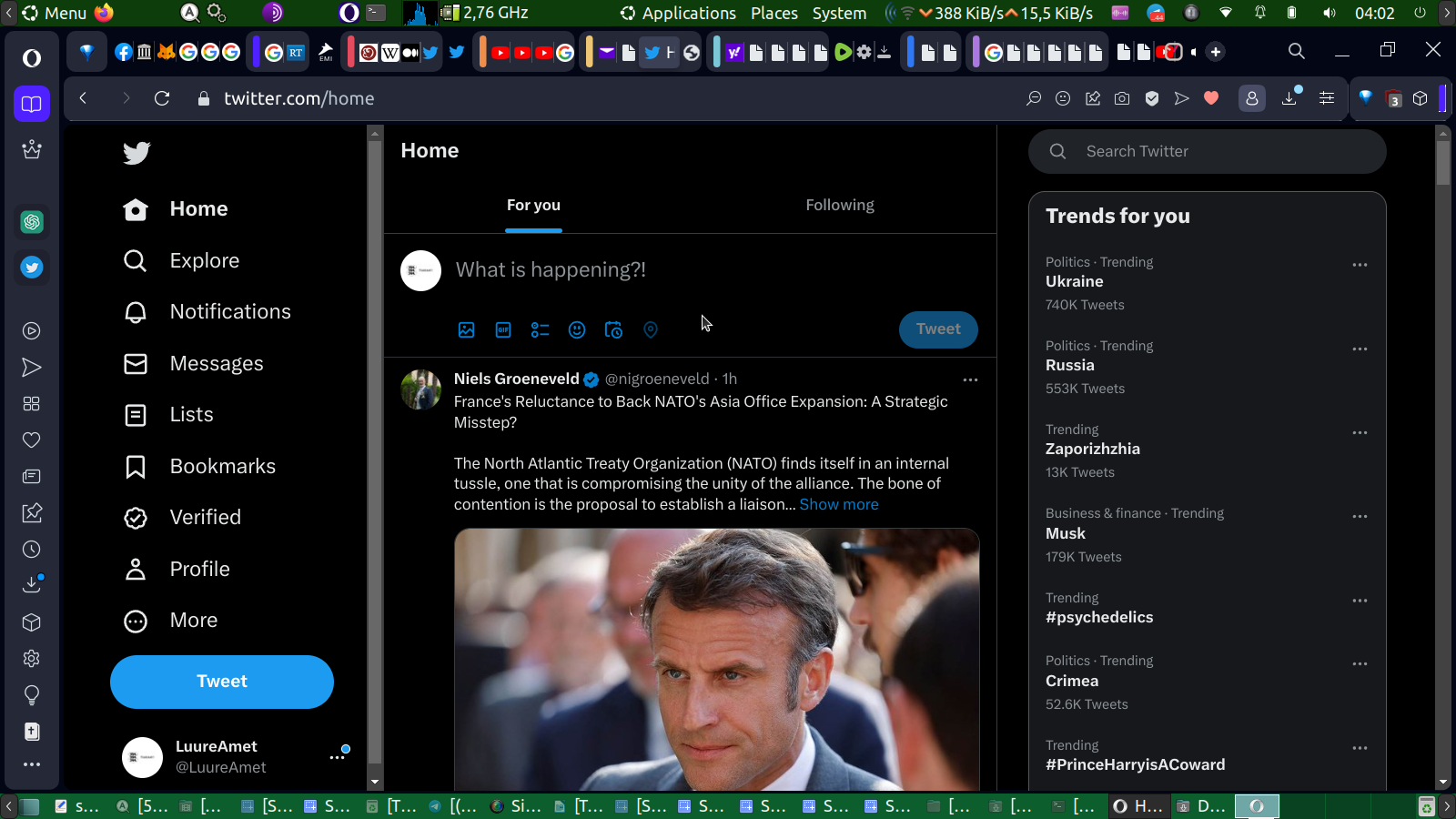Image resolution: width=1456 pixels, height=819 pixels.
Task: Add media image to the new tweet
Action: click(467, 330)
